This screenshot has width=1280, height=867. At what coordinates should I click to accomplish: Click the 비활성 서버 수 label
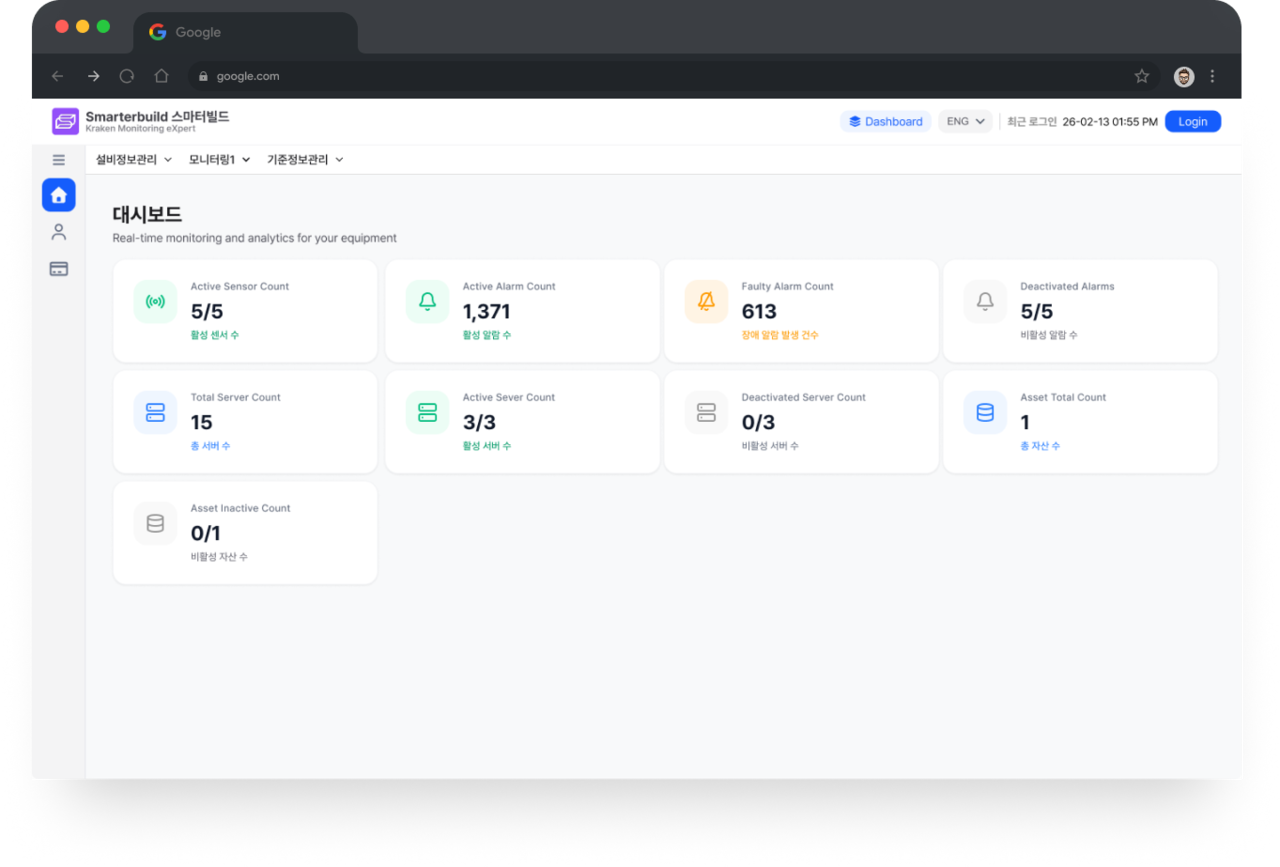pos(770,446)
